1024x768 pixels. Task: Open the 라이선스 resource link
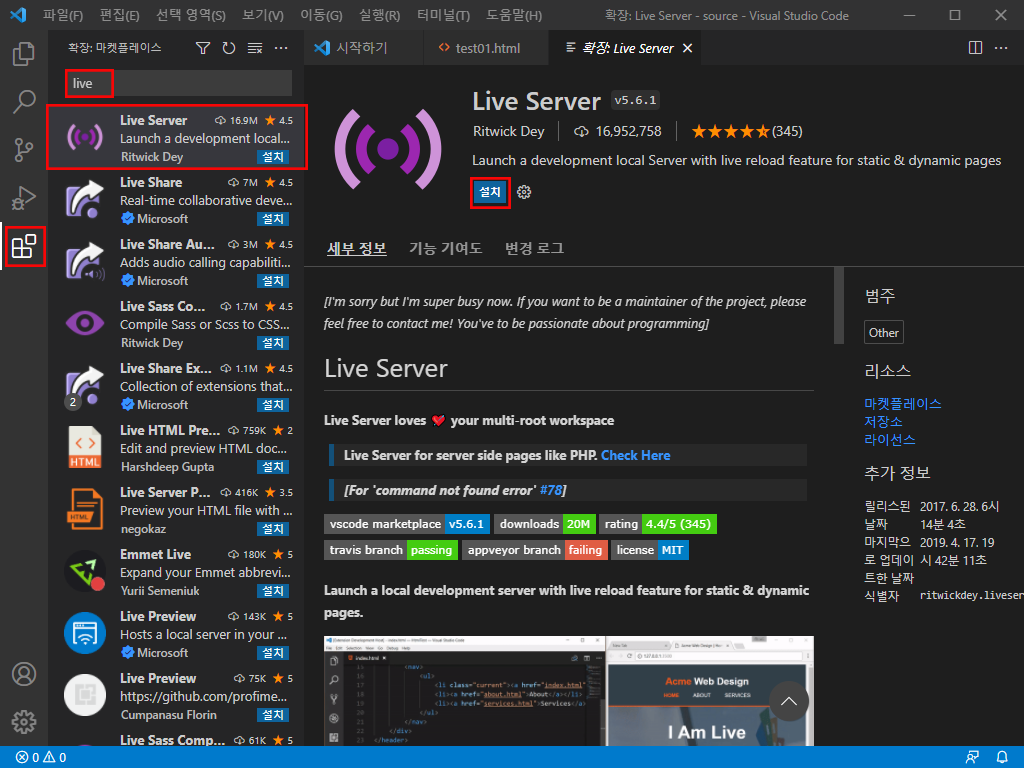tap(889, 440)
